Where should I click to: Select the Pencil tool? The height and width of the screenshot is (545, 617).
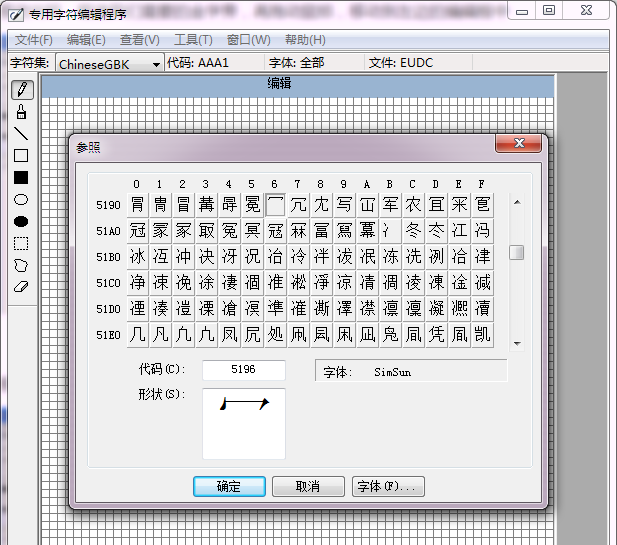[x=21, y=90]
